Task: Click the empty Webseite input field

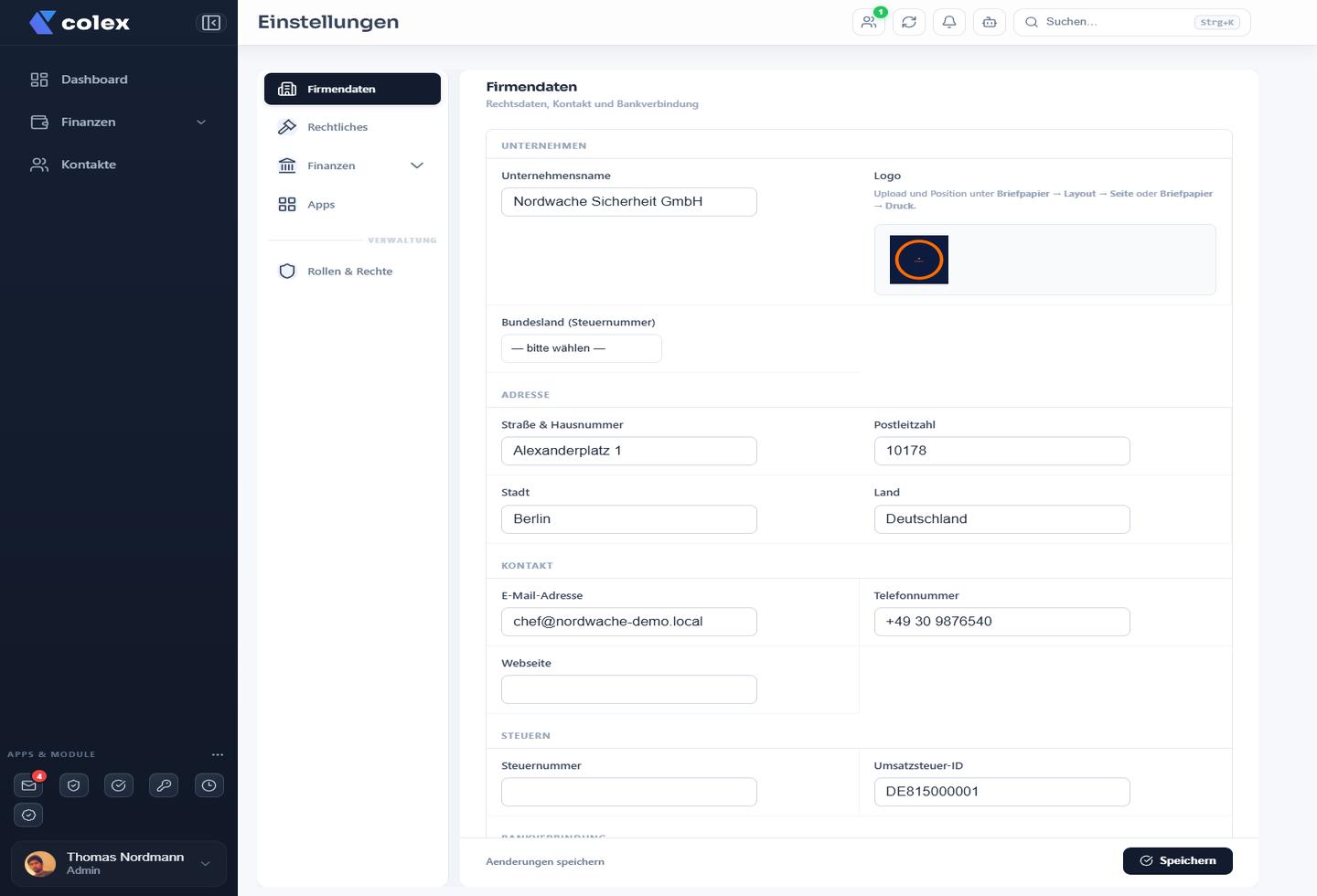Action: (629, 689)
